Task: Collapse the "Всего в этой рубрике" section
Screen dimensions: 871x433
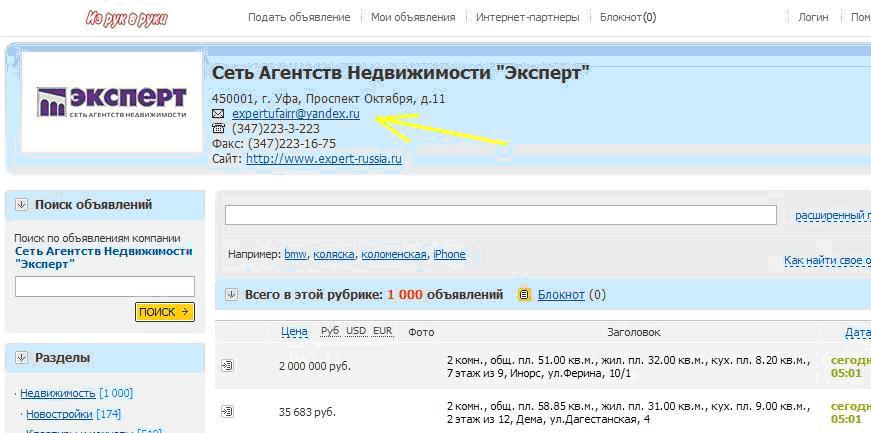Action: click(x=231, y=295)
